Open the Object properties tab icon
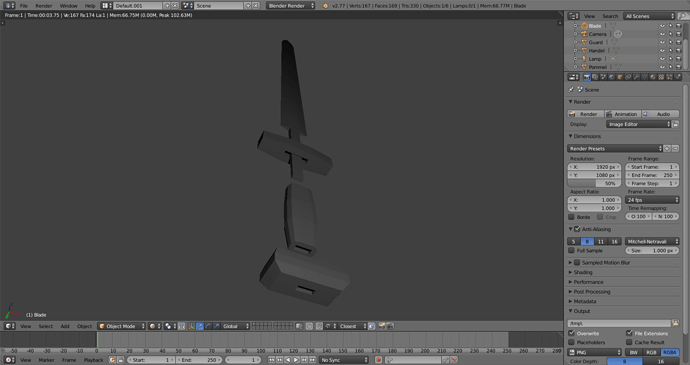This screenshot has width=690, height=365. point(620,77)
